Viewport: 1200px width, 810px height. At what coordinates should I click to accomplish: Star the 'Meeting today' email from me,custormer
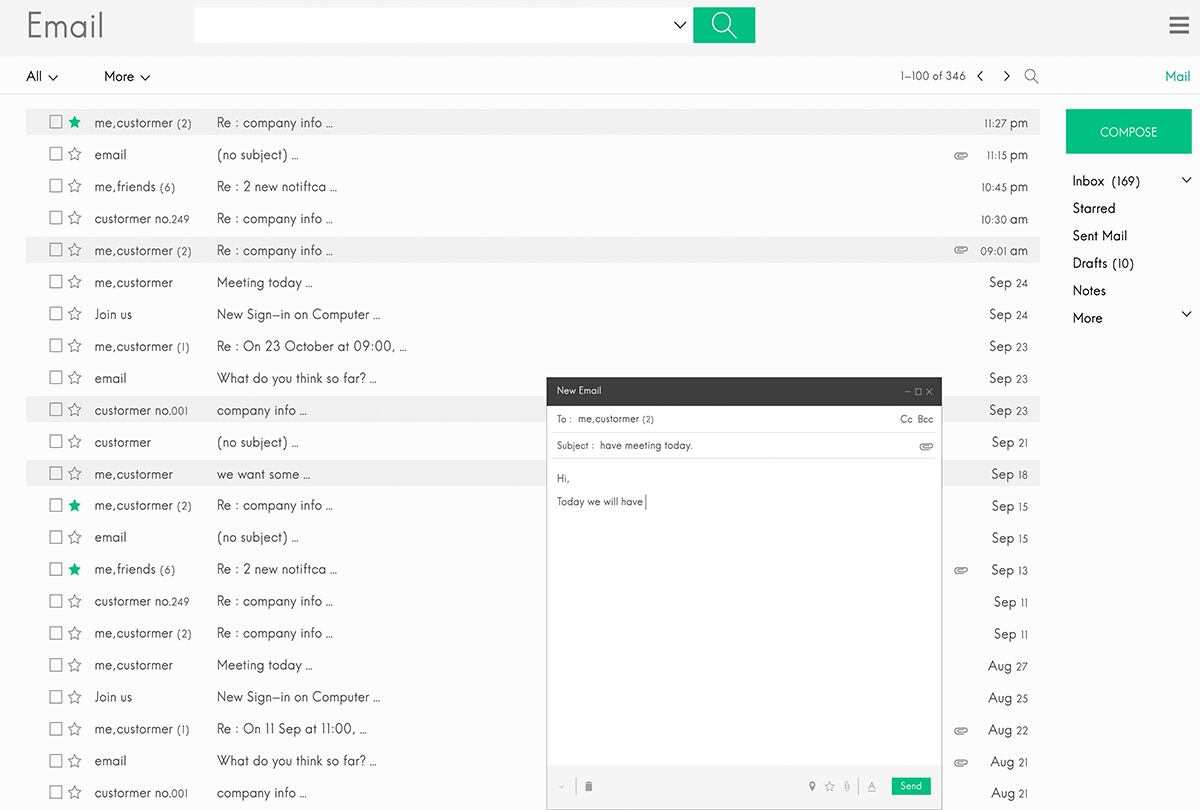74,282
